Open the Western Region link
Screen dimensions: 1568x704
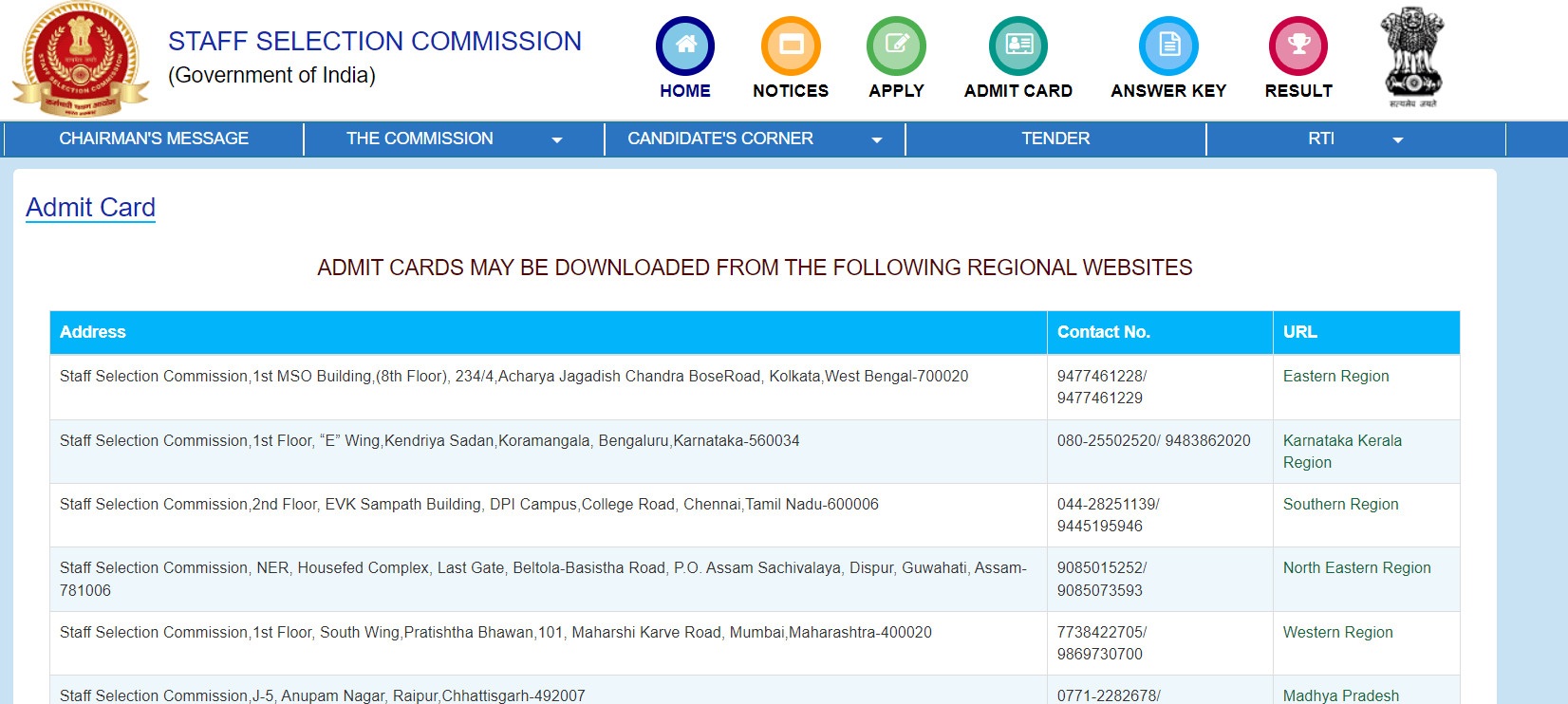[1337, 633]
